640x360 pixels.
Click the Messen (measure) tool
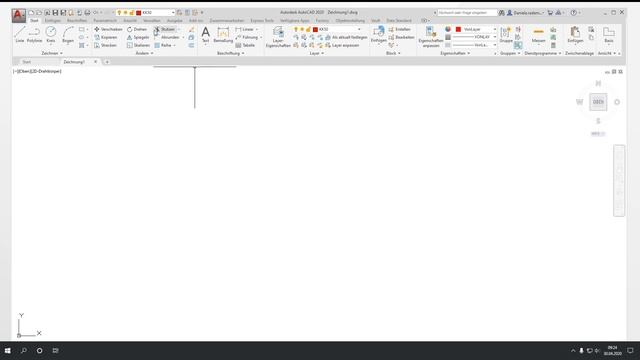pos(538,34)
